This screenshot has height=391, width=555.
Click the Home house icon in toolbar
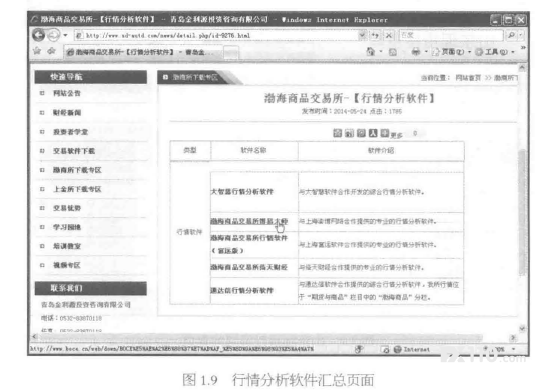click(371, 52)
